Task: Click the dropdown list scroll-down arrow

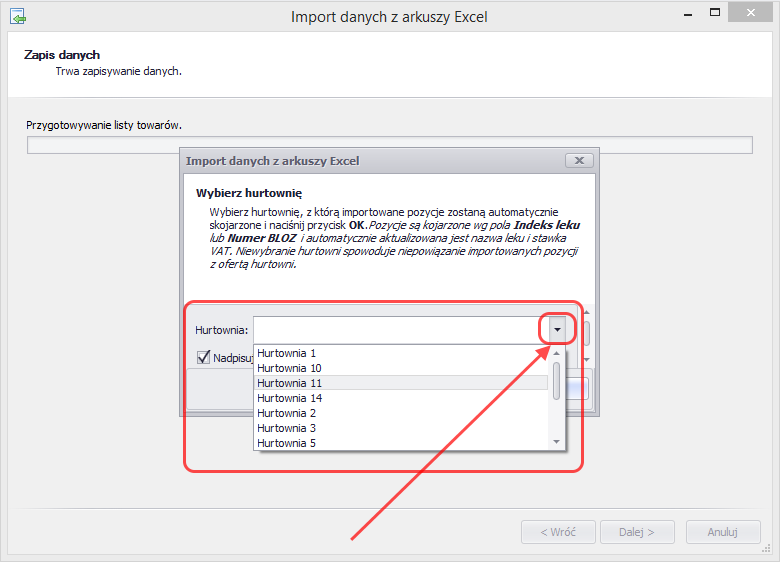Action: (557, 442)
